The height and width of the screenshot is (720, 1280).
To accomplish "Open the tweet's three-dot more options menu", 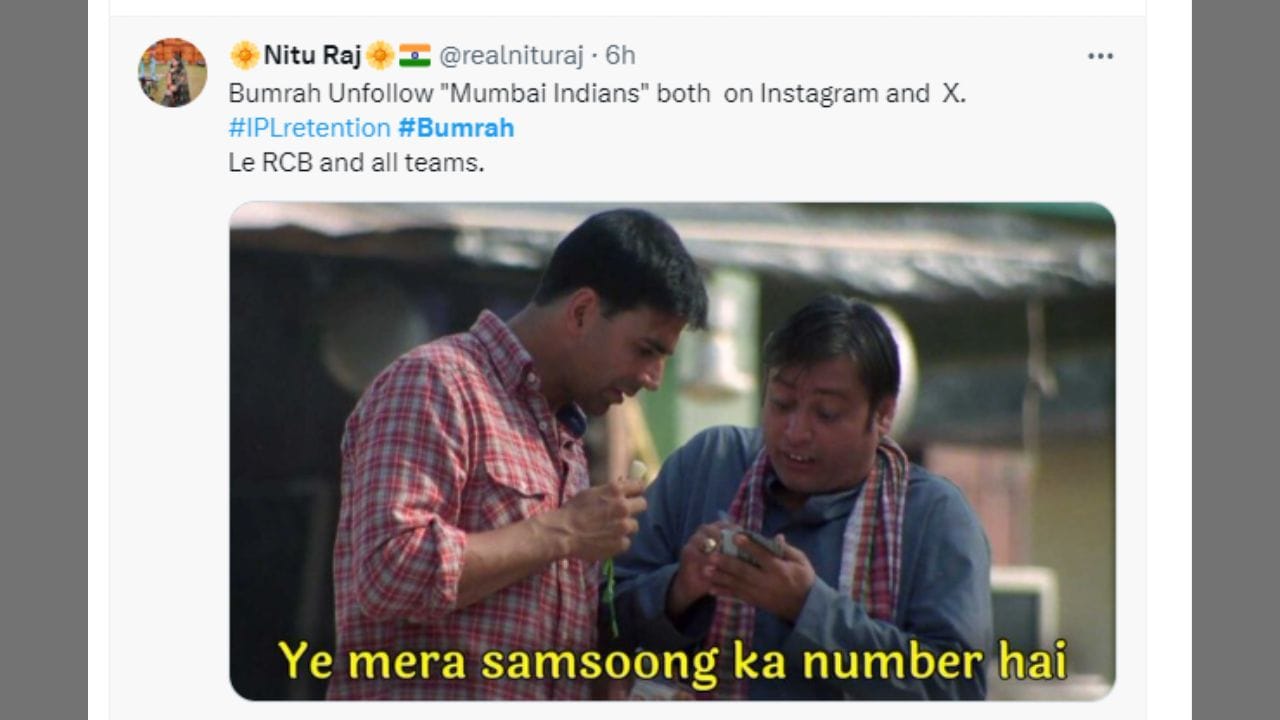I will point(1100,56).
